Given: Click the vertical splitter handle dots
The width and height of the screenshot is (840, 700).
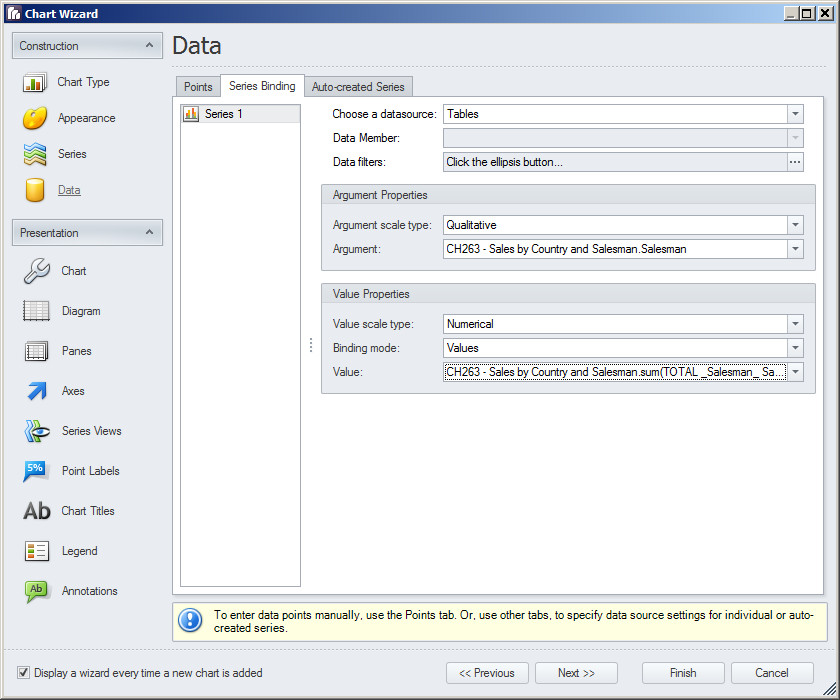Looking at the screenshot, I should pyautogui.click(x=311, y=345).
